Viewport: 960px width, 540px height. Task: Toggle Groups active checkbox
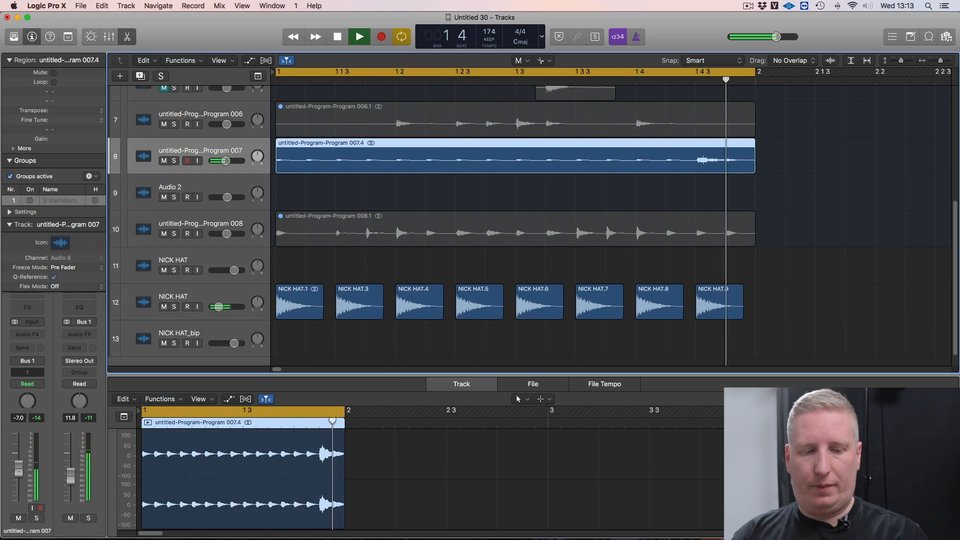10,176
